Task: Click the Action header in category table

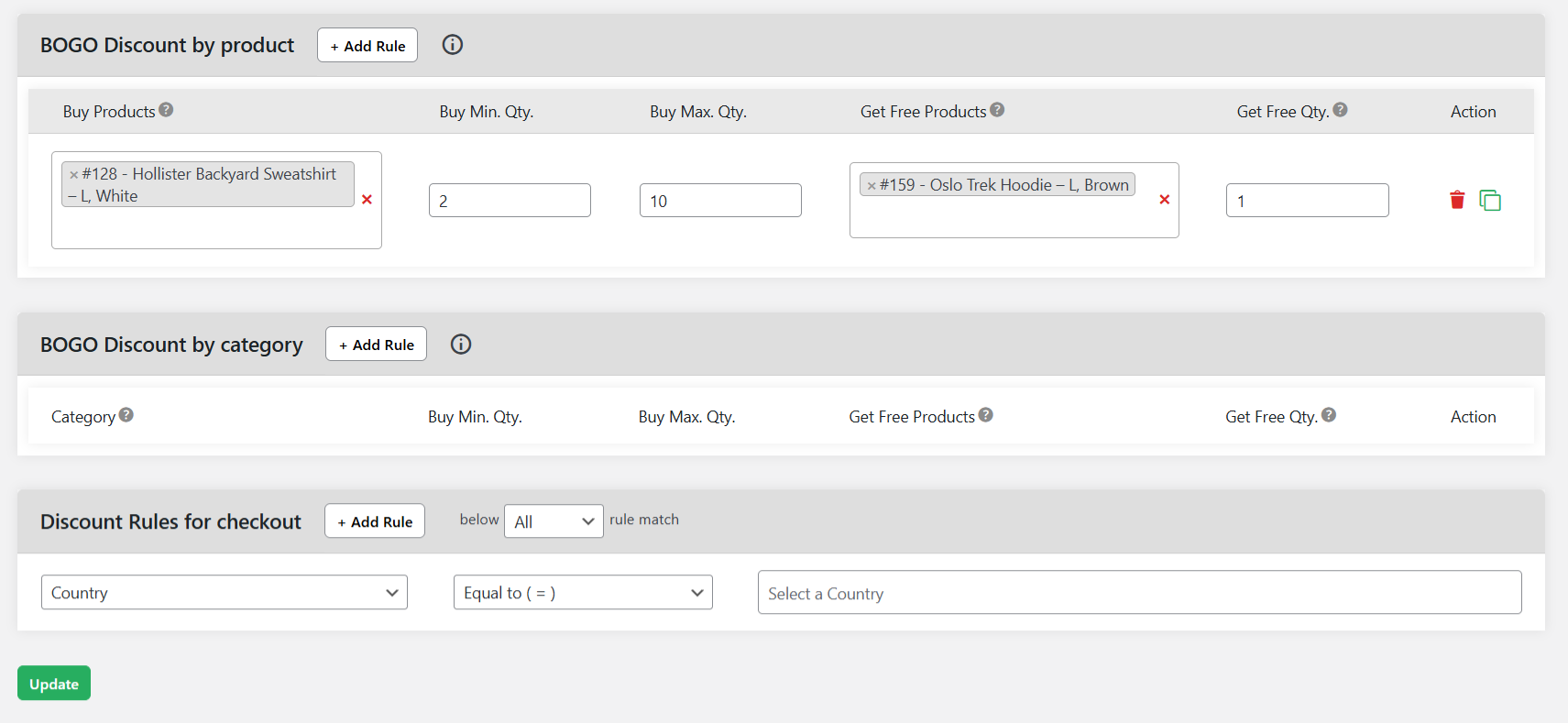Action: [1473, 416]
